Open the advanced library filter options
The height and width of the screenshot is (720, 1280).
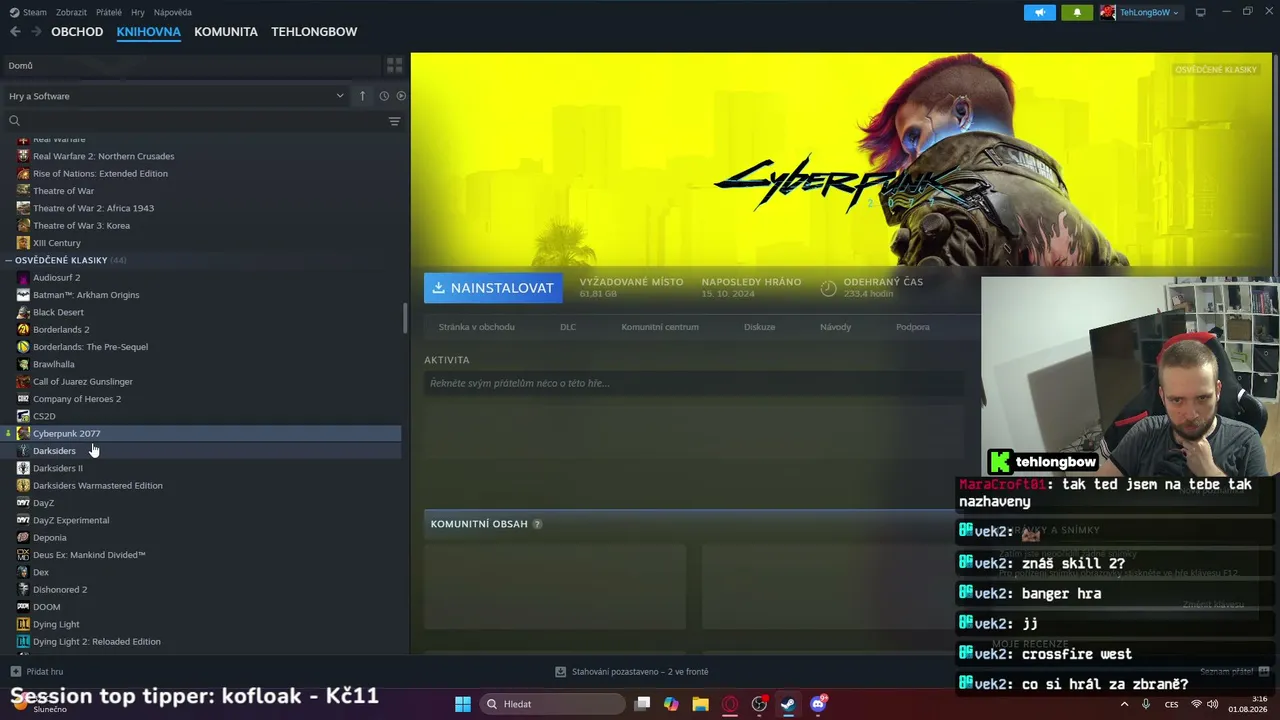click(394, 121)
